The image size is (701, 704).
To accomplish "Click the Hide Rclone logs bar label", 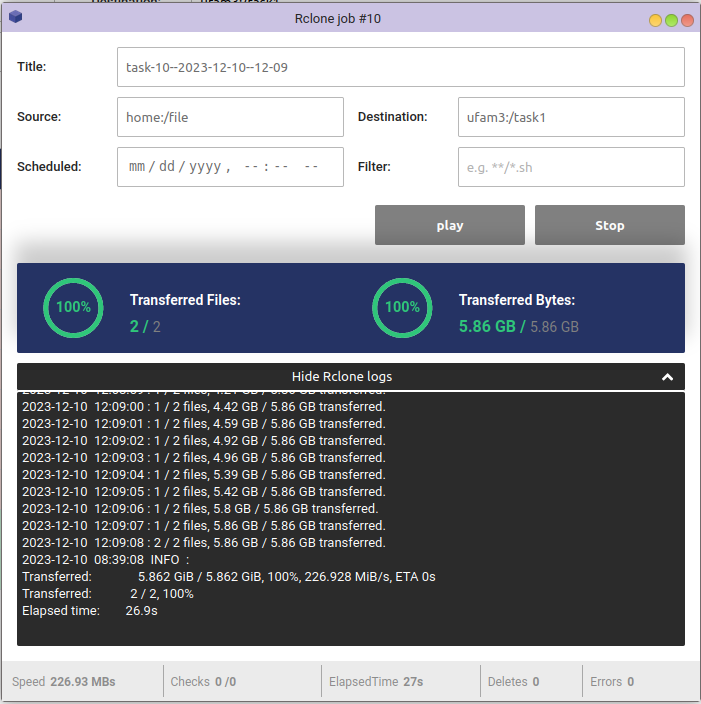I will click(x=342, y=377).
